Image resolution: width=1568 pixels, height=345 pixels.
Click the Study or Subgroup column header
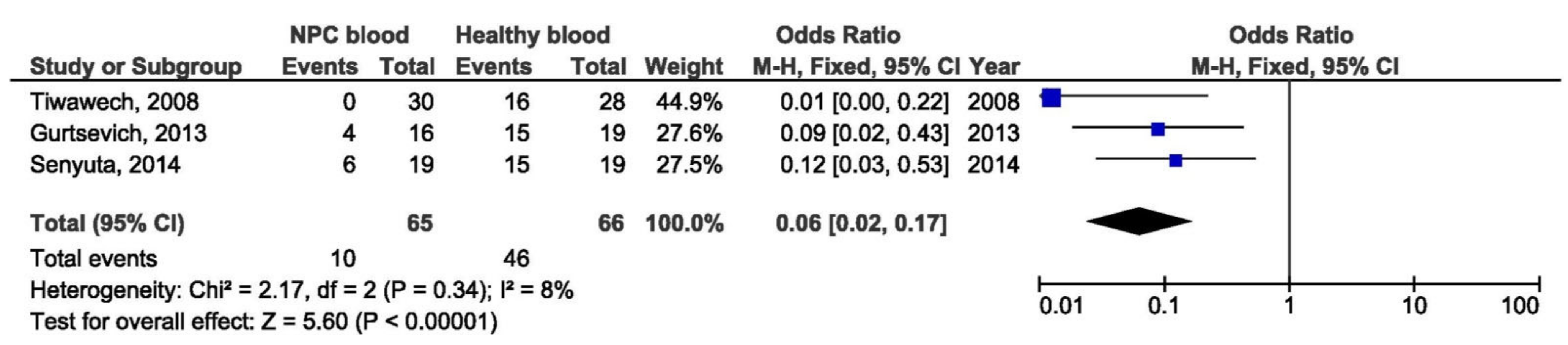coord(136,66)
